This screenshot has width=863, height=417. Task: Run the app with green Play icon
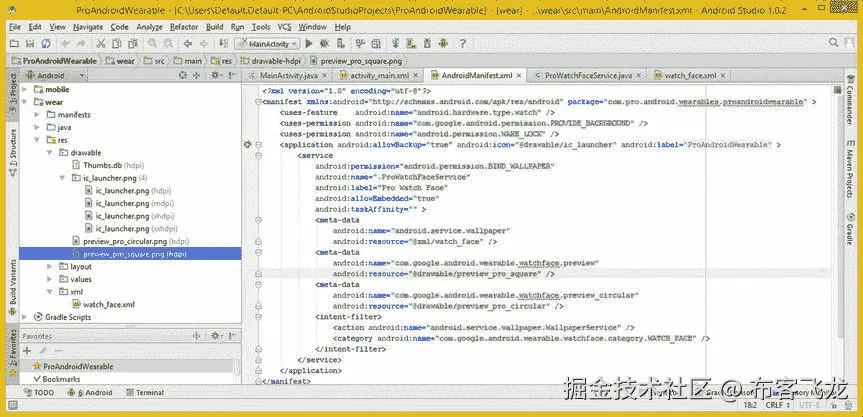[309, 43]
